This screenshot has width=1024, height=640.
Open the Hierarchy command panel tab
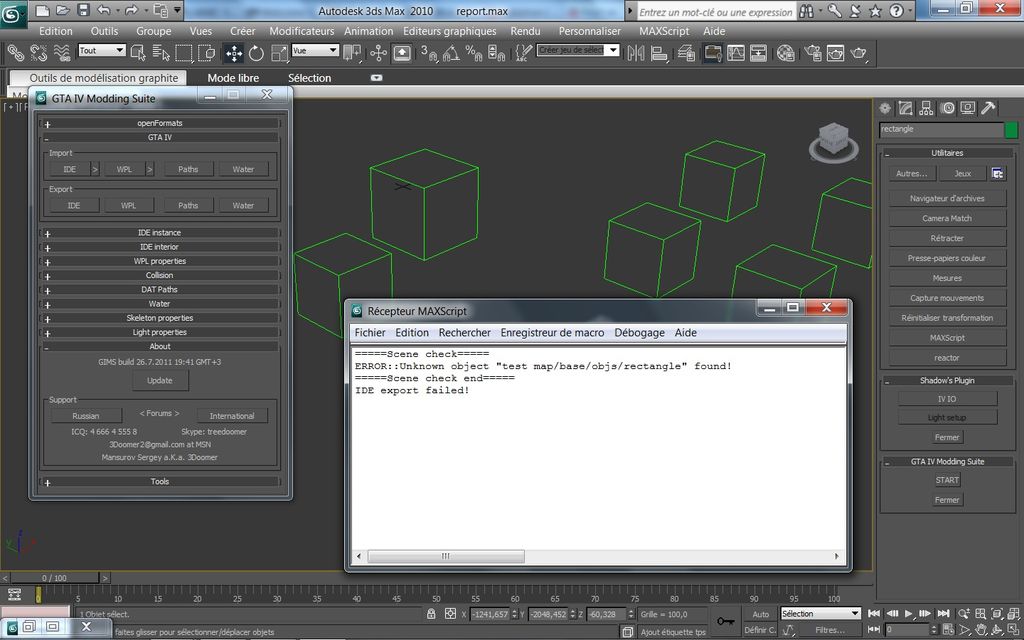click(926, 108)
